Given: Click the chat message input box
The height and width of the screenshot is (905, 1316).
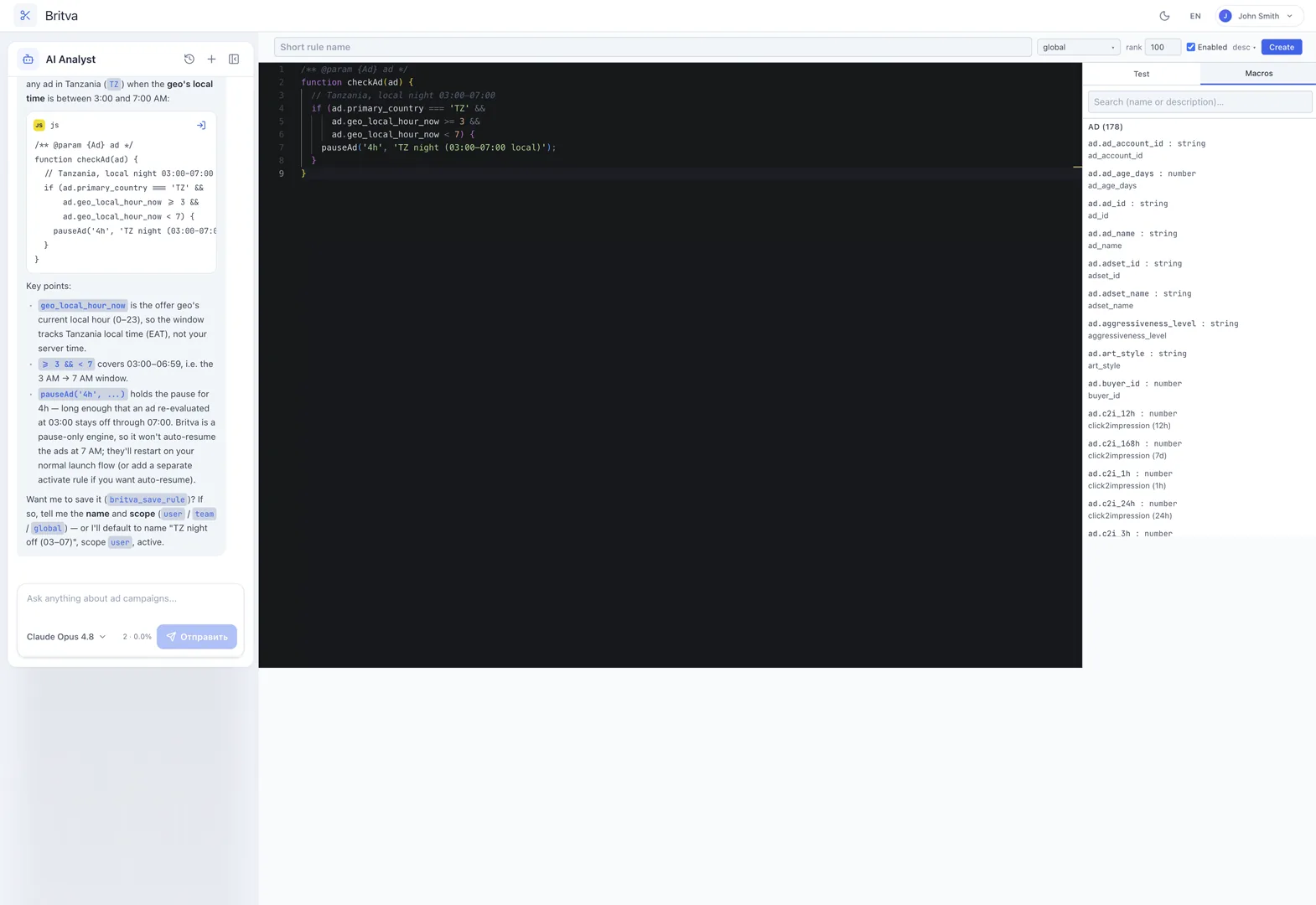Looking at the screenshot, I should (x=131, y=598).
